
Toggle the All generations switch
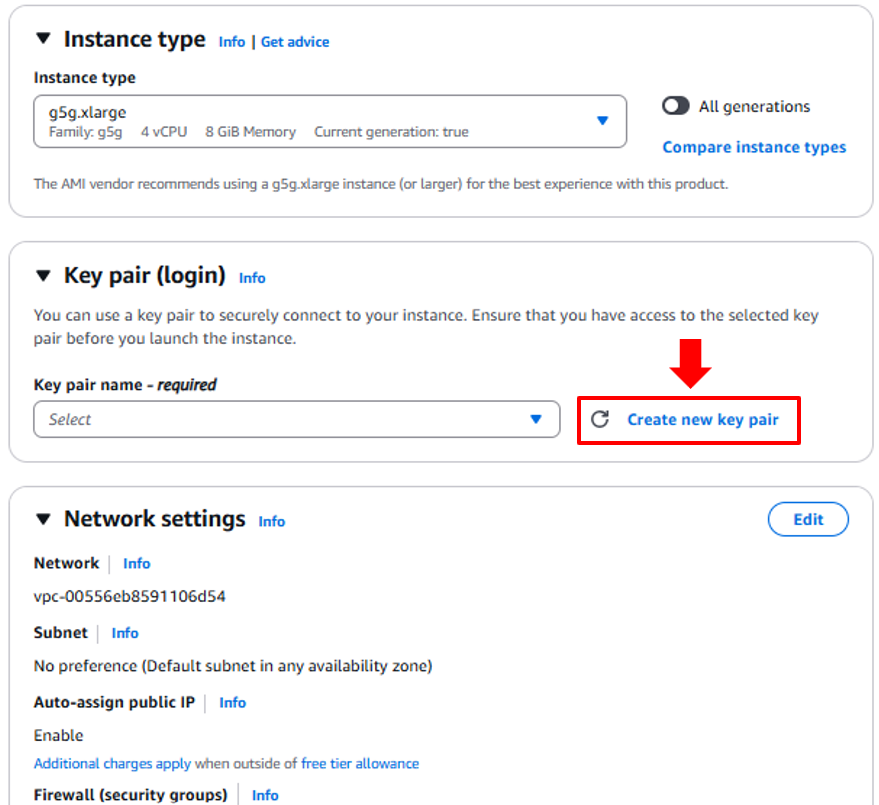(x=676, y=107)
